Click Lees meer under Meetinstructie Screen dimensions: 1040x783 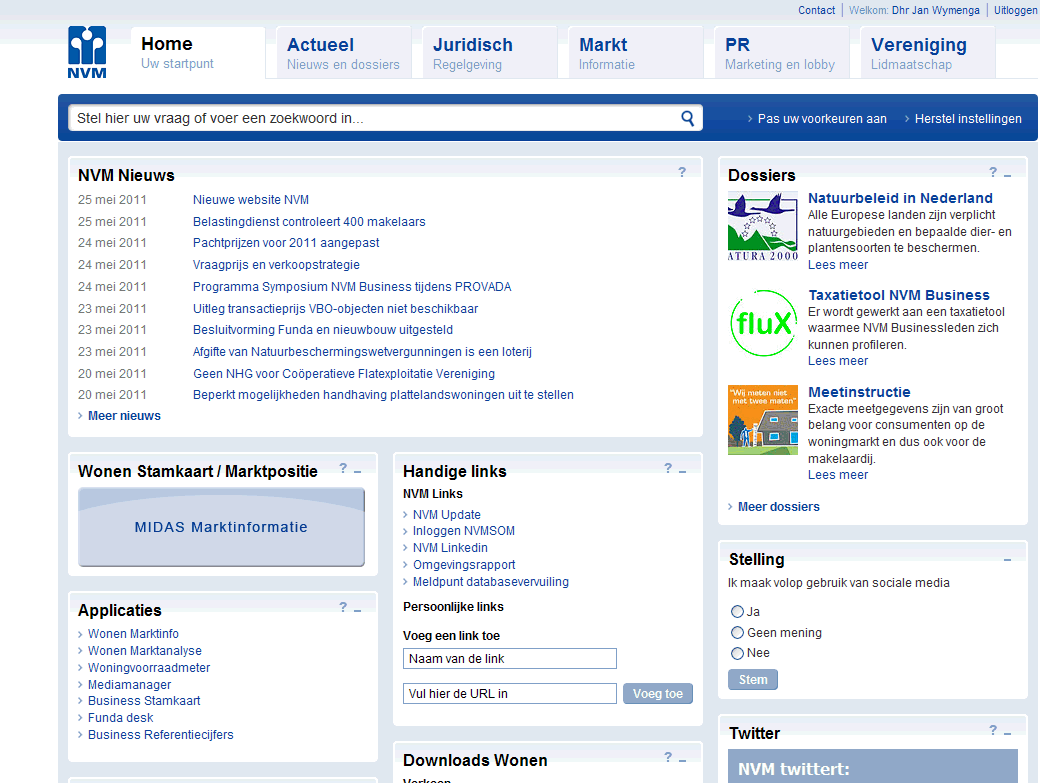point(838,475)
